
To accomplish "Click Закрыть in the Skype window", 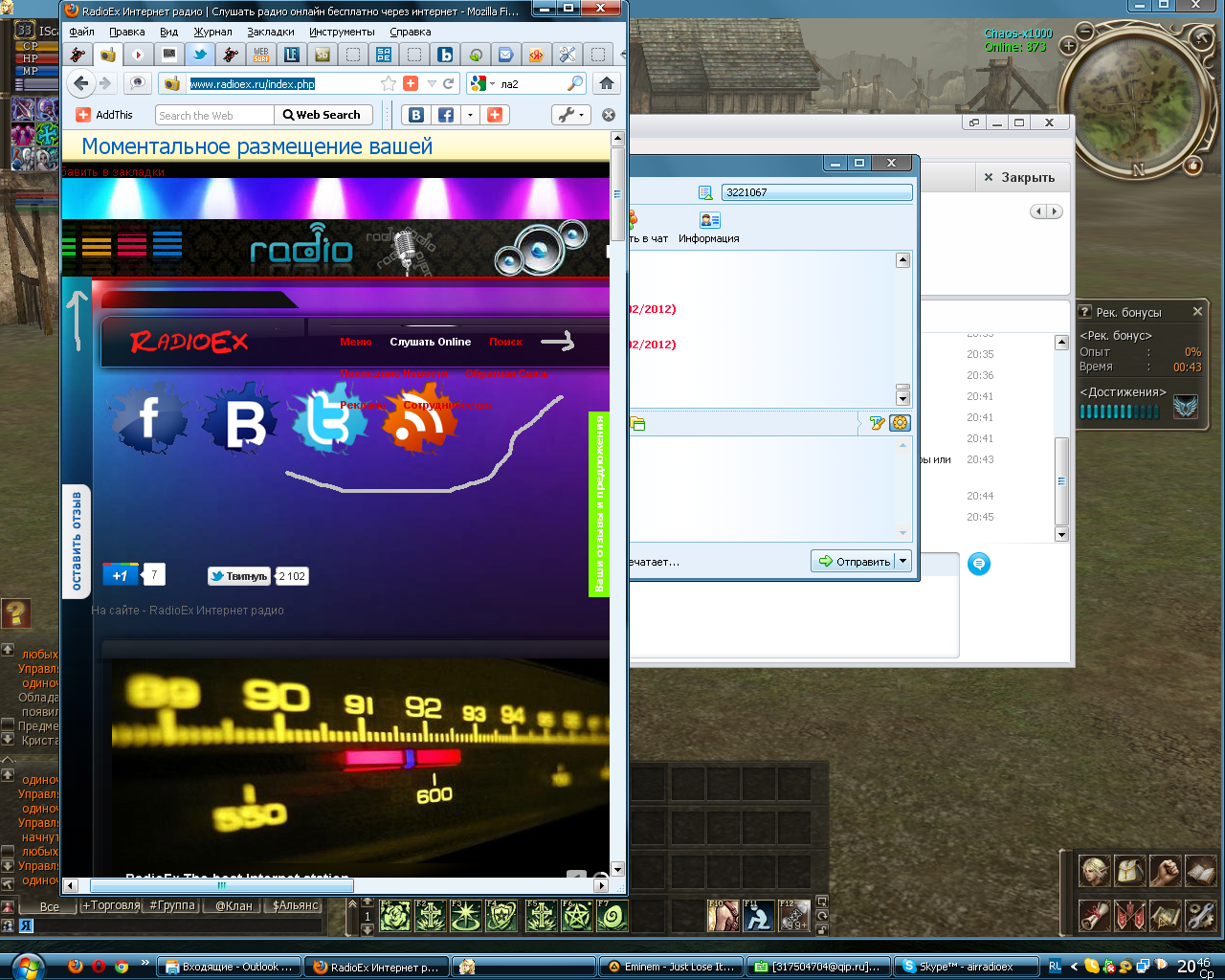I will point(1019,177).
